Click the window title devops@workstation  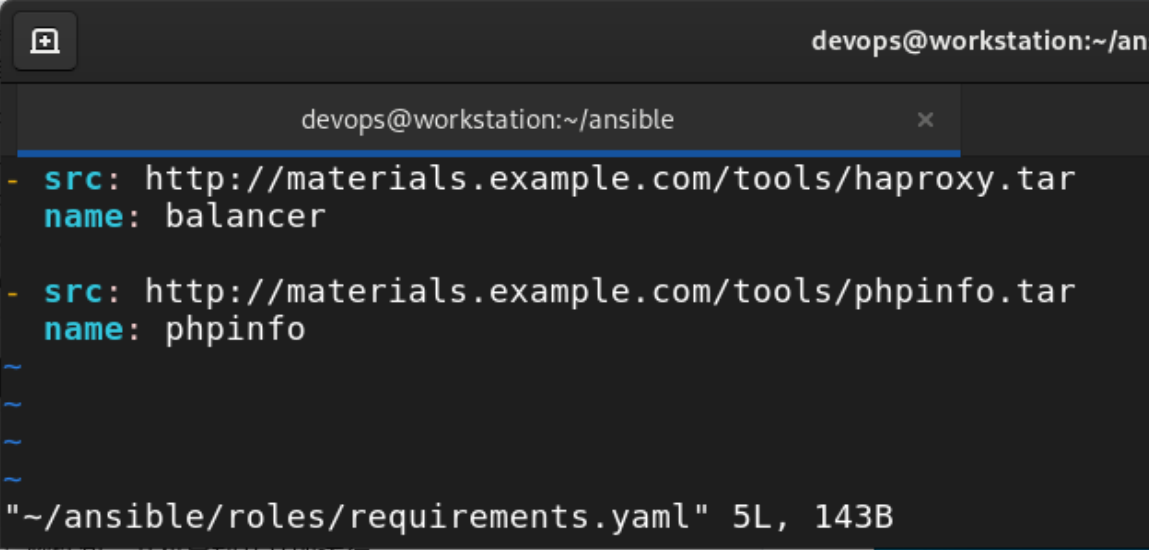pyautogui.click(x=980, y=41)
